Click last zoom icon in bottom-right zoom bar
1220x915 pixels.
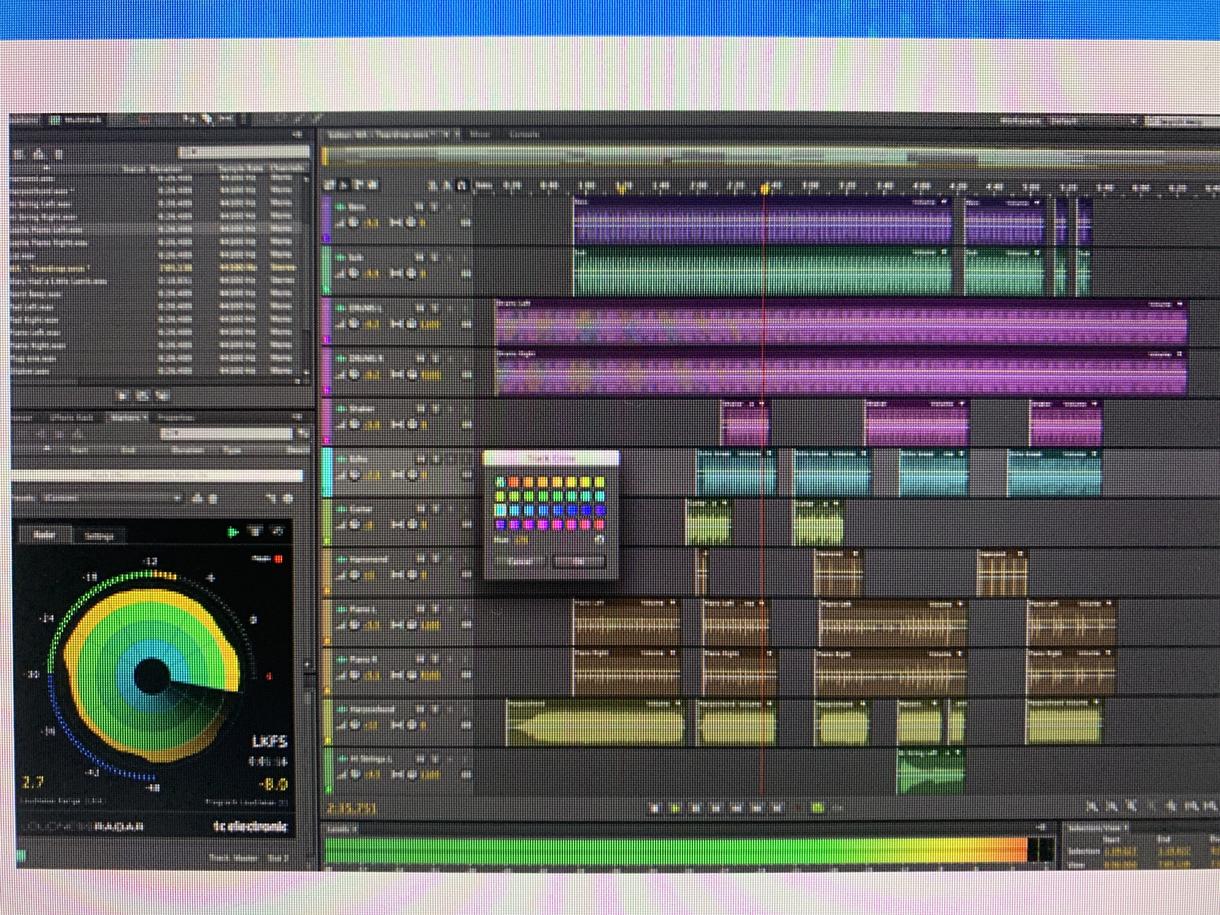[x=1211, y=806]
